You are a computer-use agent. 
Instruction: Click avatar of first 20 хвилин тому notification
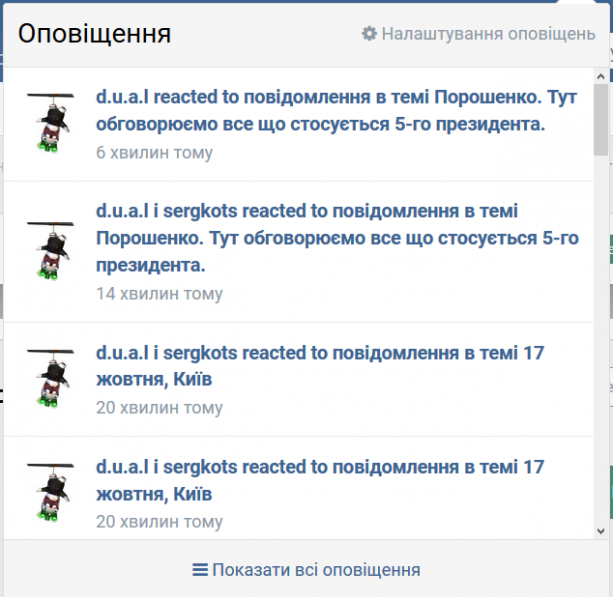tap(50, 379)
